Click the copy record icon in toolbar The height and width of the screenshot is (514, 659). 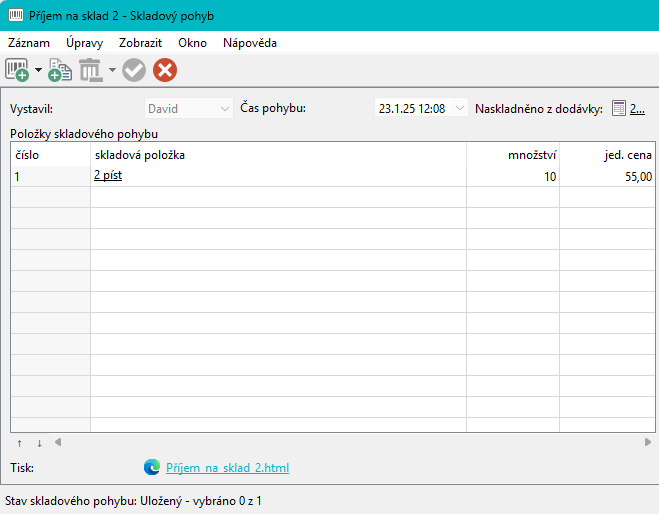click(x=60, y=70)
